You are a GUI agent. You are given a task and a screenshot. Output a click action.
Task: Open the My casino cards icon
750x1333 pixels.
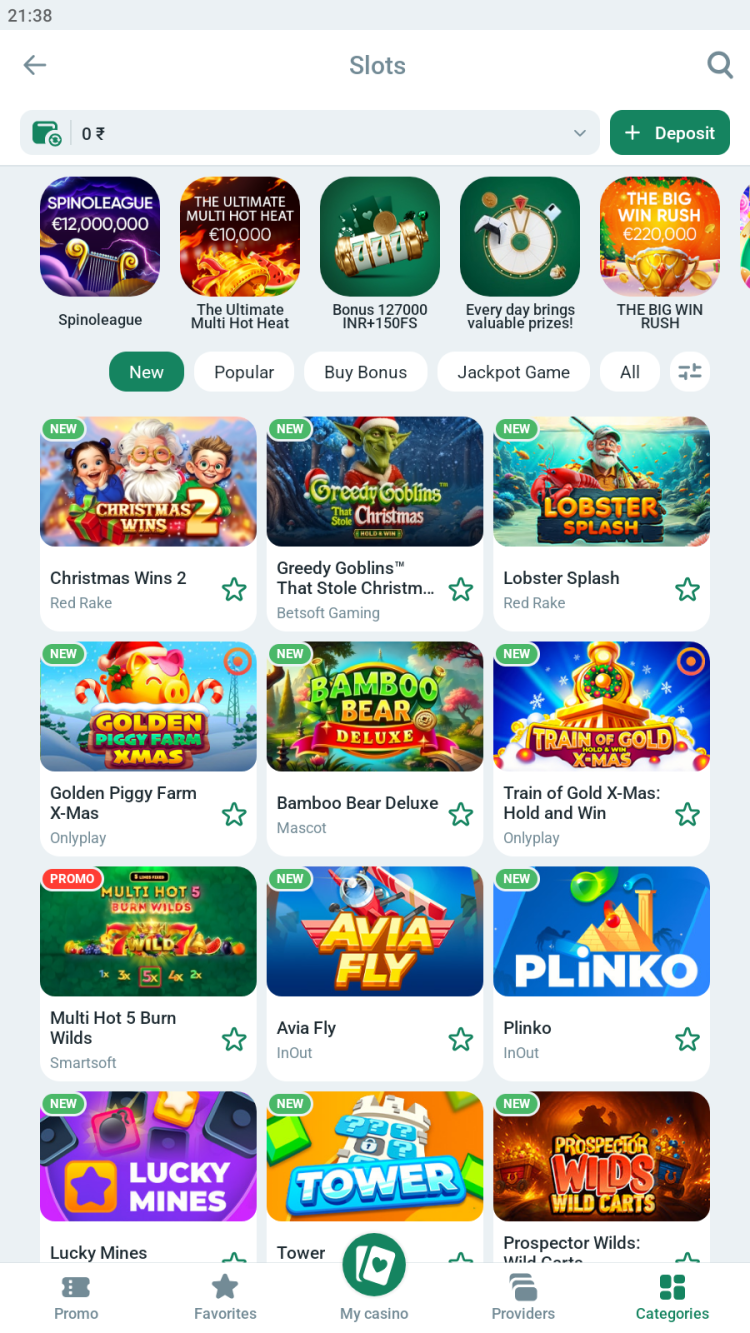coord(374,1265)
